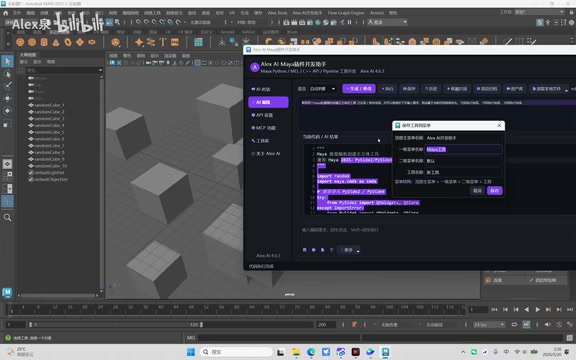The image size is (576, 360).
Task: Create a polygon cone from the shelf
Action: click(x=56, y=42)
